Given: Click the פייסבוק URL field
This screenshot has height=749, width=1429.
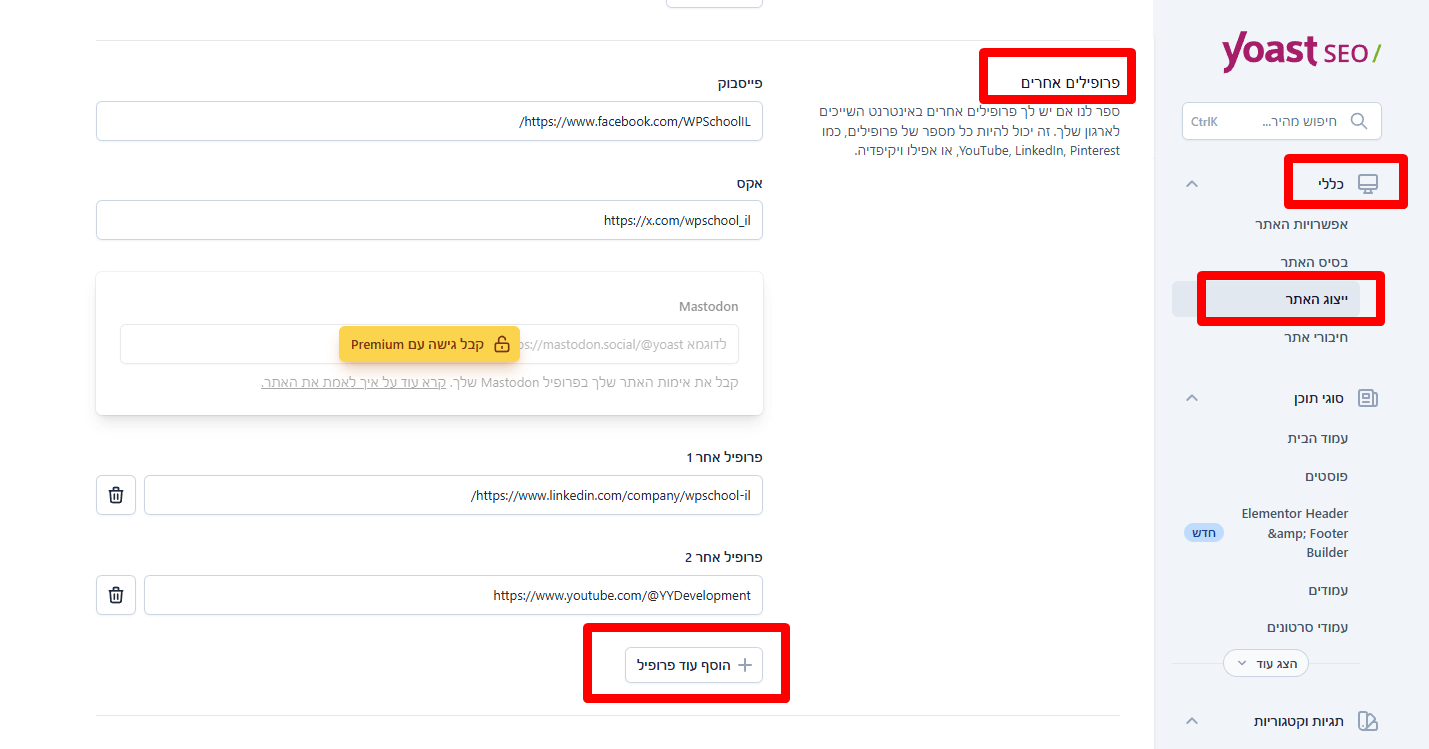Looking at the screenshot, I should coord(429,121).
